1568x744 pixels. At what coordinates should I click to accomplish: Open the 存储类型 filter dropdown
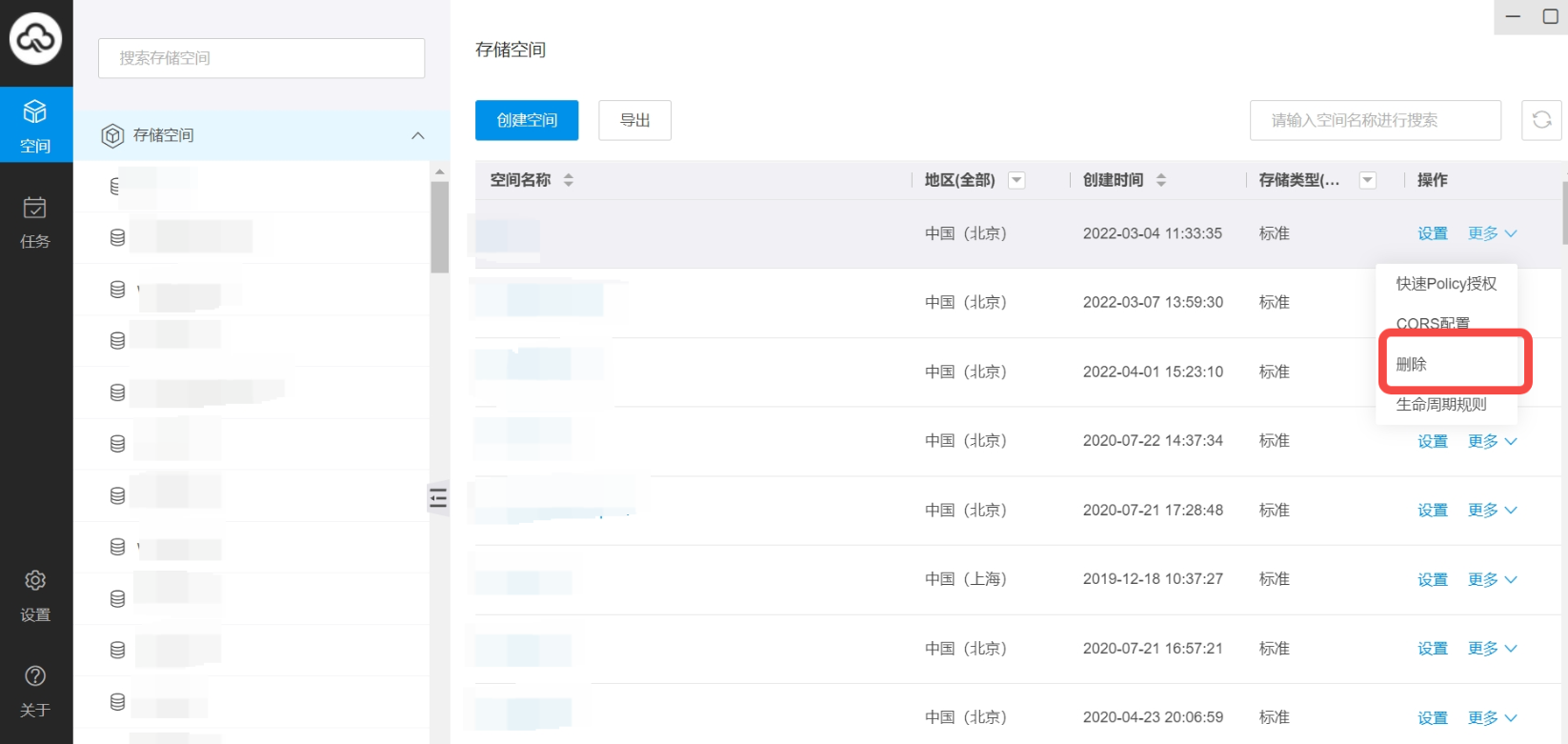[x=1368, y=180]
